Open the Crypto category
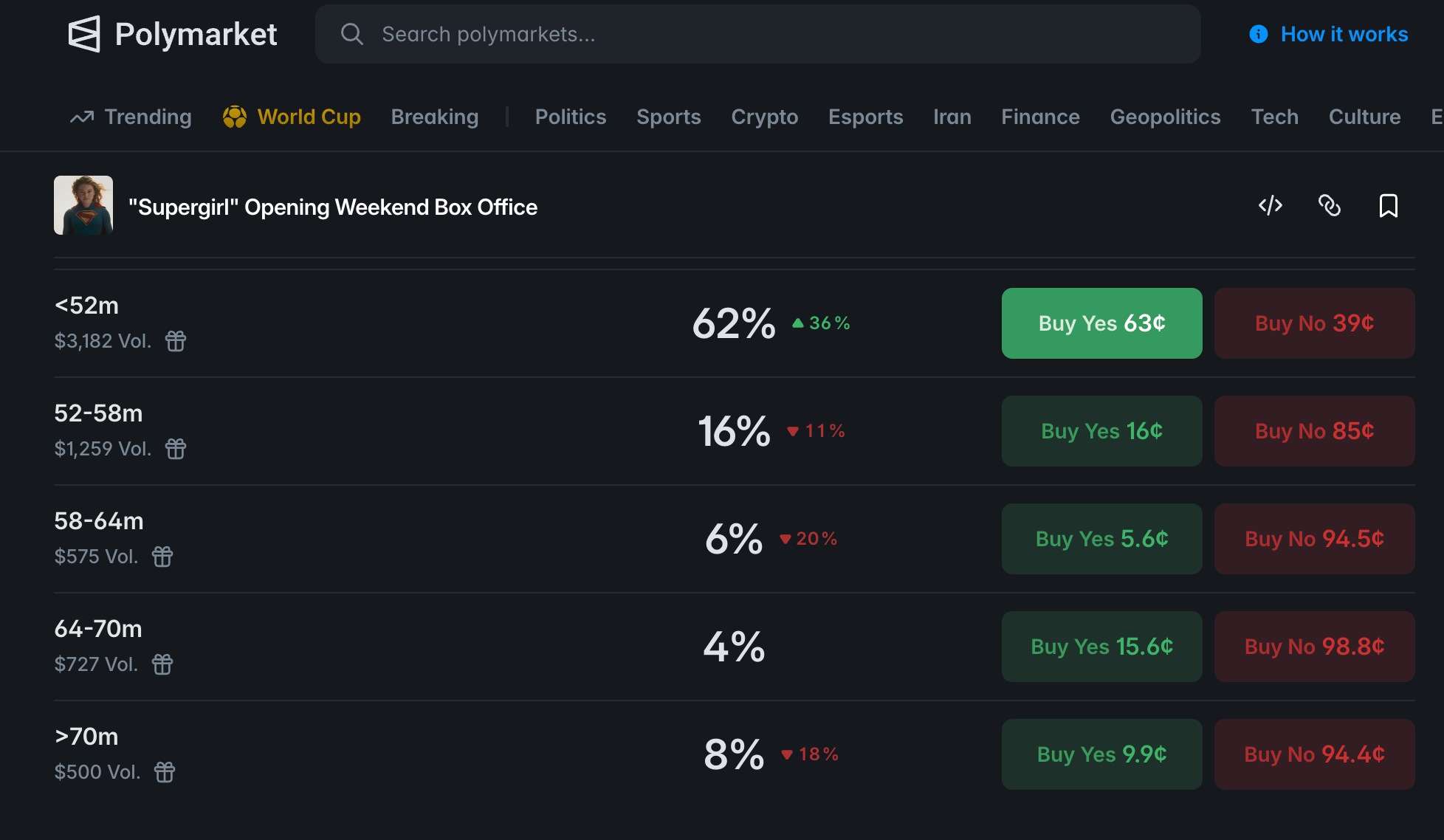 765,117
